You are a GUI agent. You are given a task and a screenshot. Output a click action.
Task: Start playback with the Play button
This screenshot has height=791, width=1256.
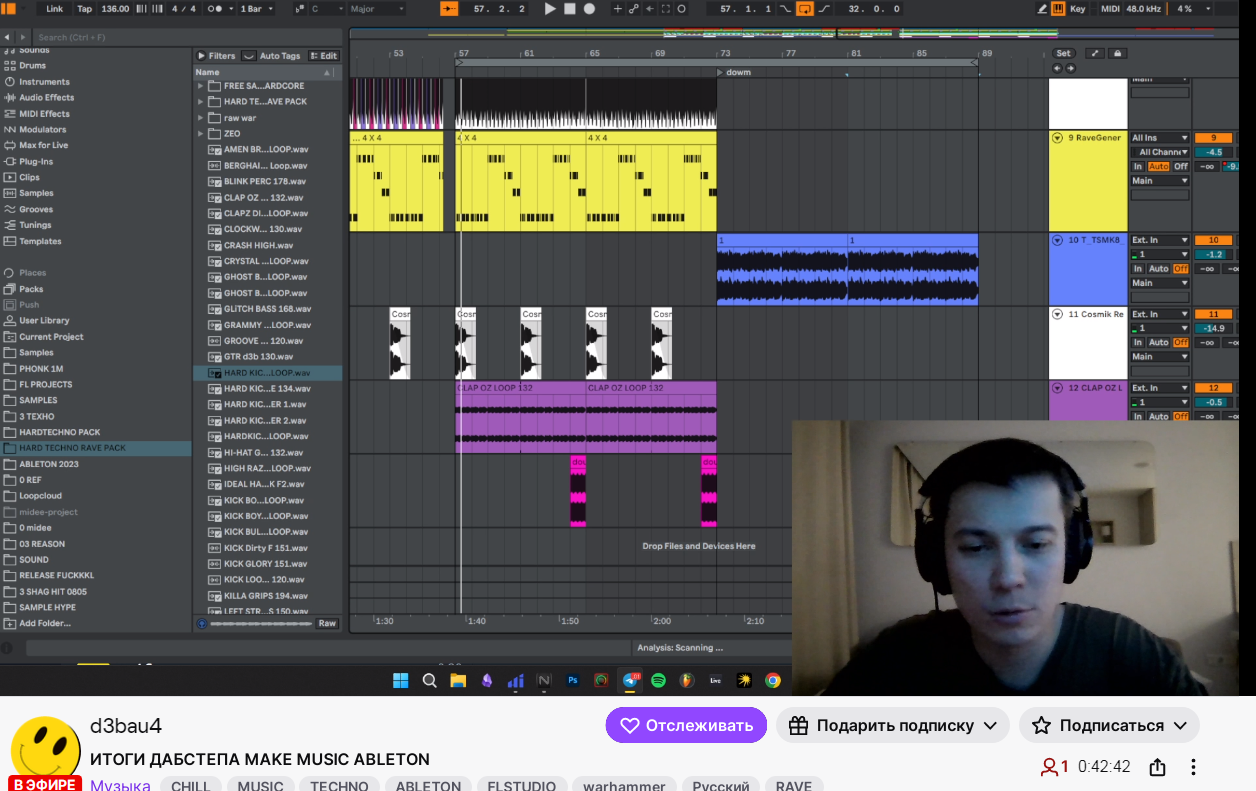pyautogui.click(x=550, y=9)
